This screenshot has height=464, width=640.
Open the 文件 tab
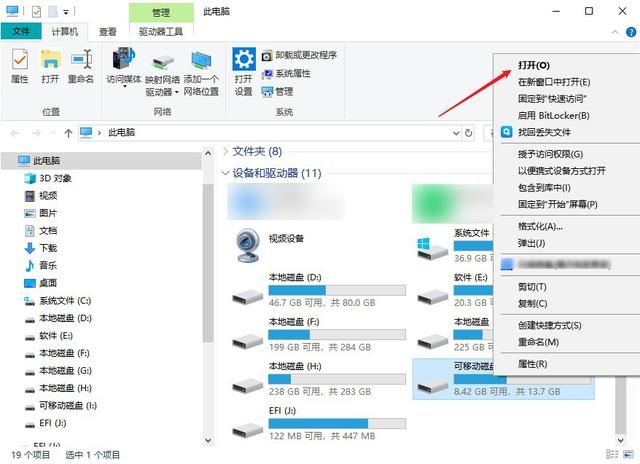[x=21, y=31]
